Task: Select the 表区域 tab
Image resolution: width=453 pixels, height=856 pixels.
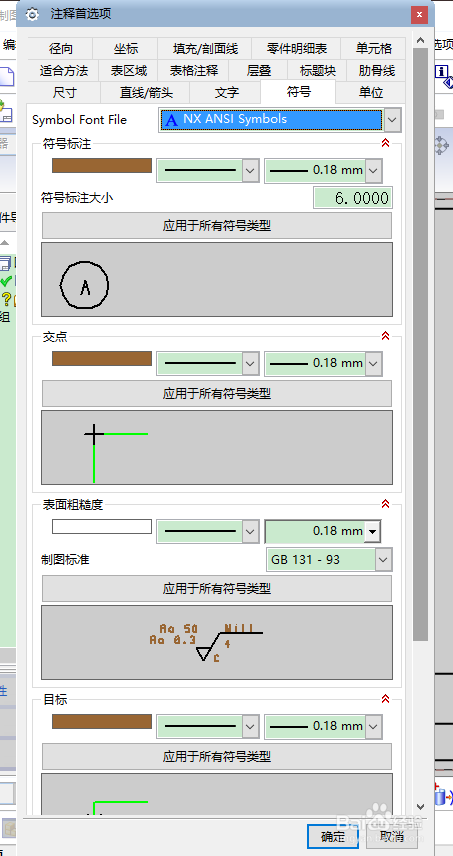Action: pos(129,70)
